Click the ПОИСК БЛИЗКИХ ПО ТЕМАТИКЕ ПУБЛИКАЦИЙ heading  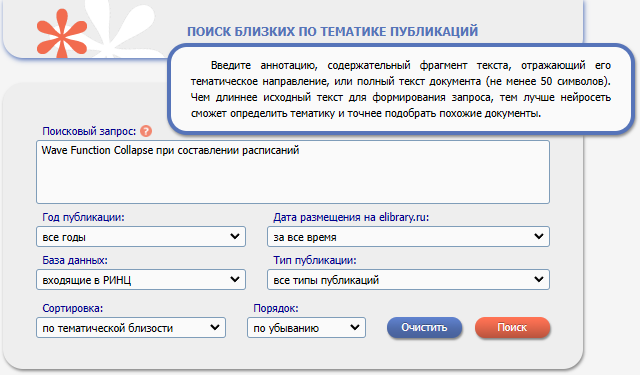coord(332,31)
